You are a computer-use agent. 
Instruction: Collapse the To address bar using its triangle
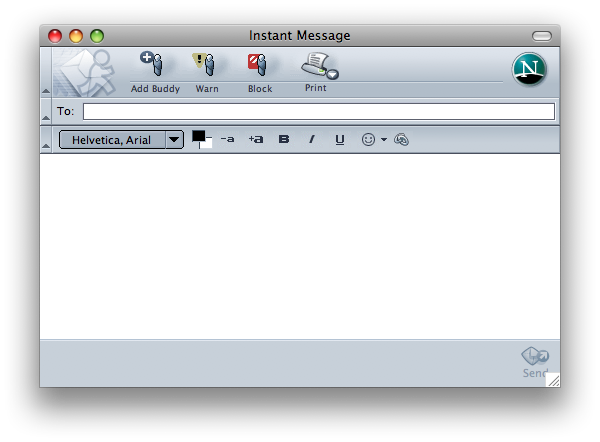point(45,119)
